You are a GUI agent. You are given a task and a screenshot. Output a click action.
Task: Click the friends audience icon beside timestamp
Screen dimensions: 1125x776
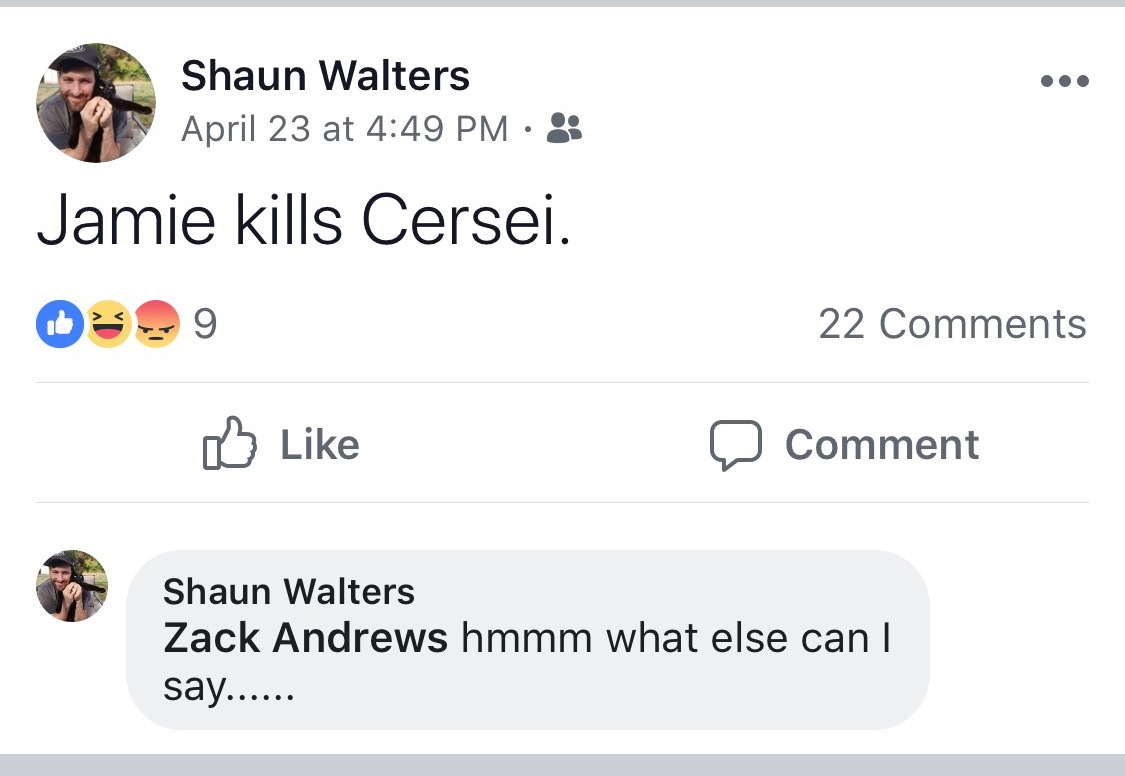(x=565, y=128)
